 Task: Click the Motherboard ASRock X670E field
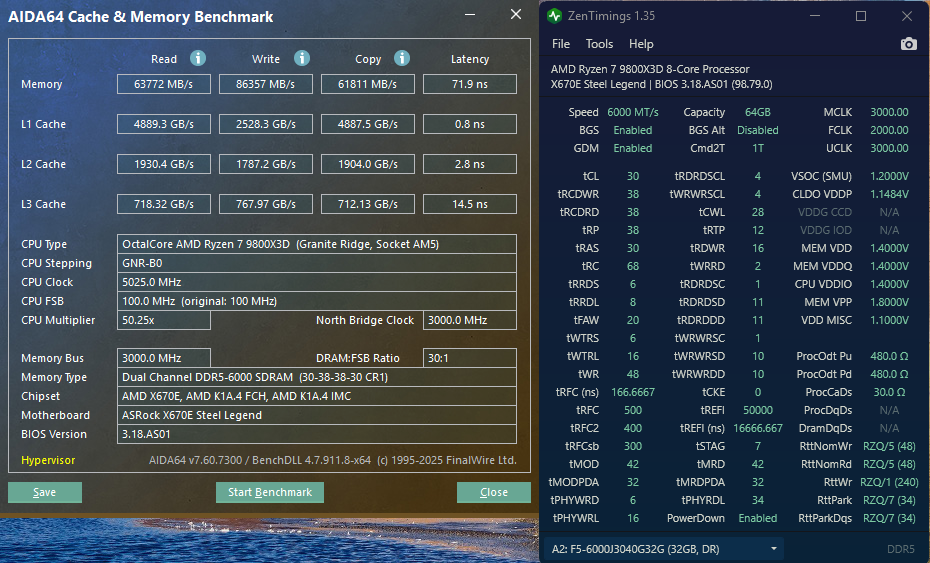click(317, 415)
